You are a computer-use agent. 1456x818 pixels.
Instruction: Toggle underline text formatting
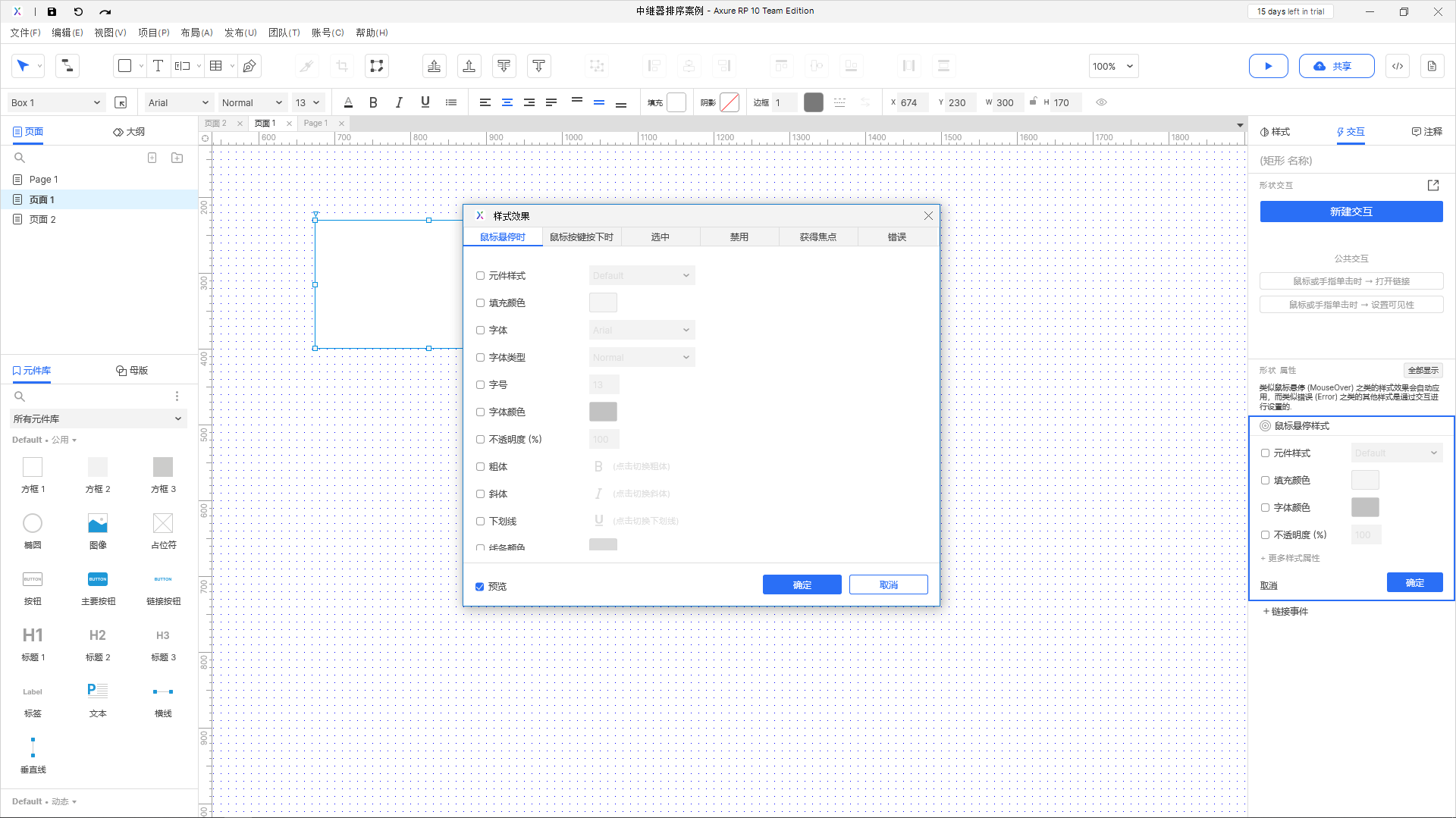[425, 102]
